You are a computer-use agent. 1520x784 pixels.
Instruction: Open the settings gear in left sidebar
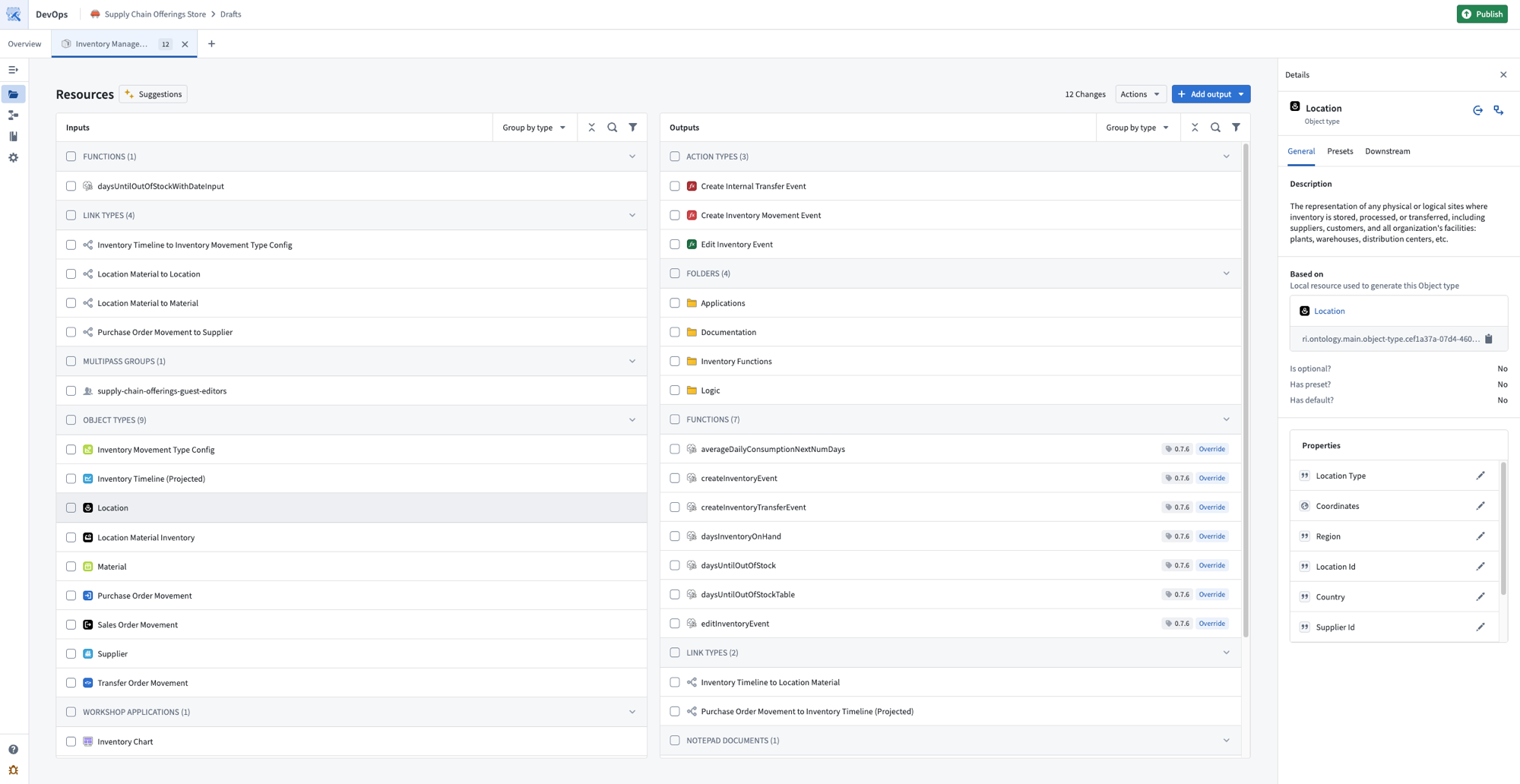click(14, 158)
